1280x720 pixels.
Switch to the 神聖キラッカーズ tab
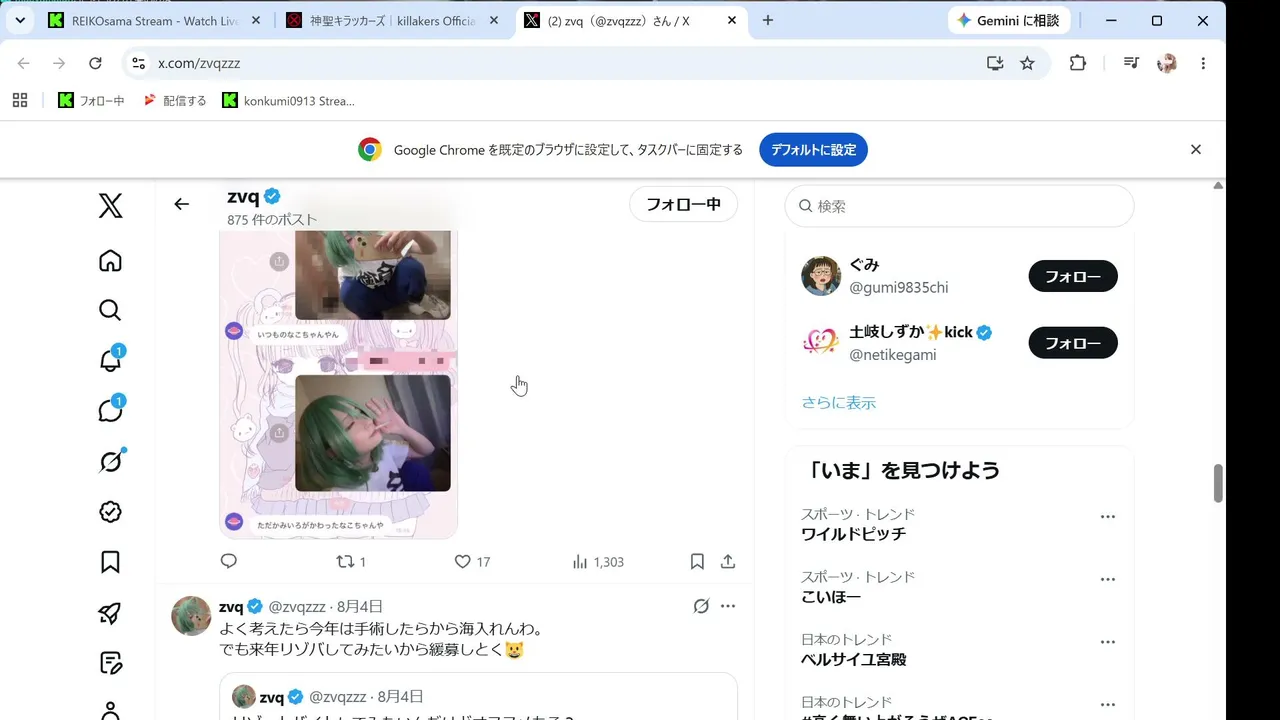[x=392, y=21]
